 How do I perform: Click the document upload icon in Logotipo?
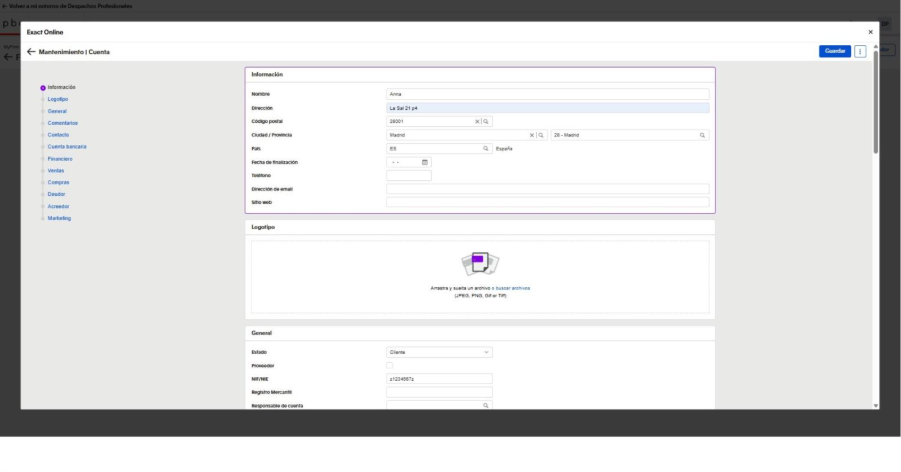pyautogui.click(x=480, y=263)
